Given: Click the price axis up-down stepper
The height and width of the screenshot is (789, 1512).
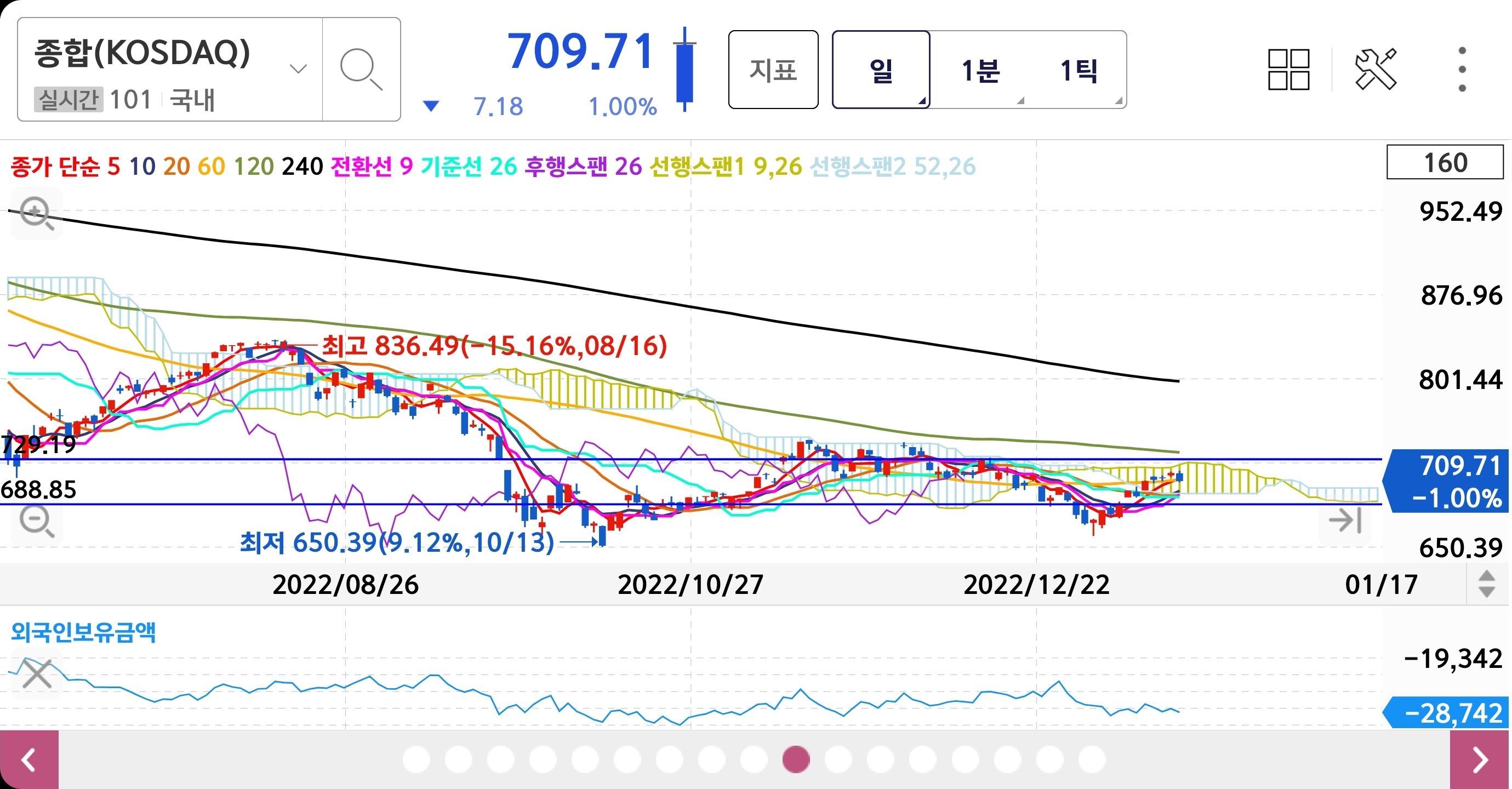Looking at the screenshot, I should [x=1487, y=584].
